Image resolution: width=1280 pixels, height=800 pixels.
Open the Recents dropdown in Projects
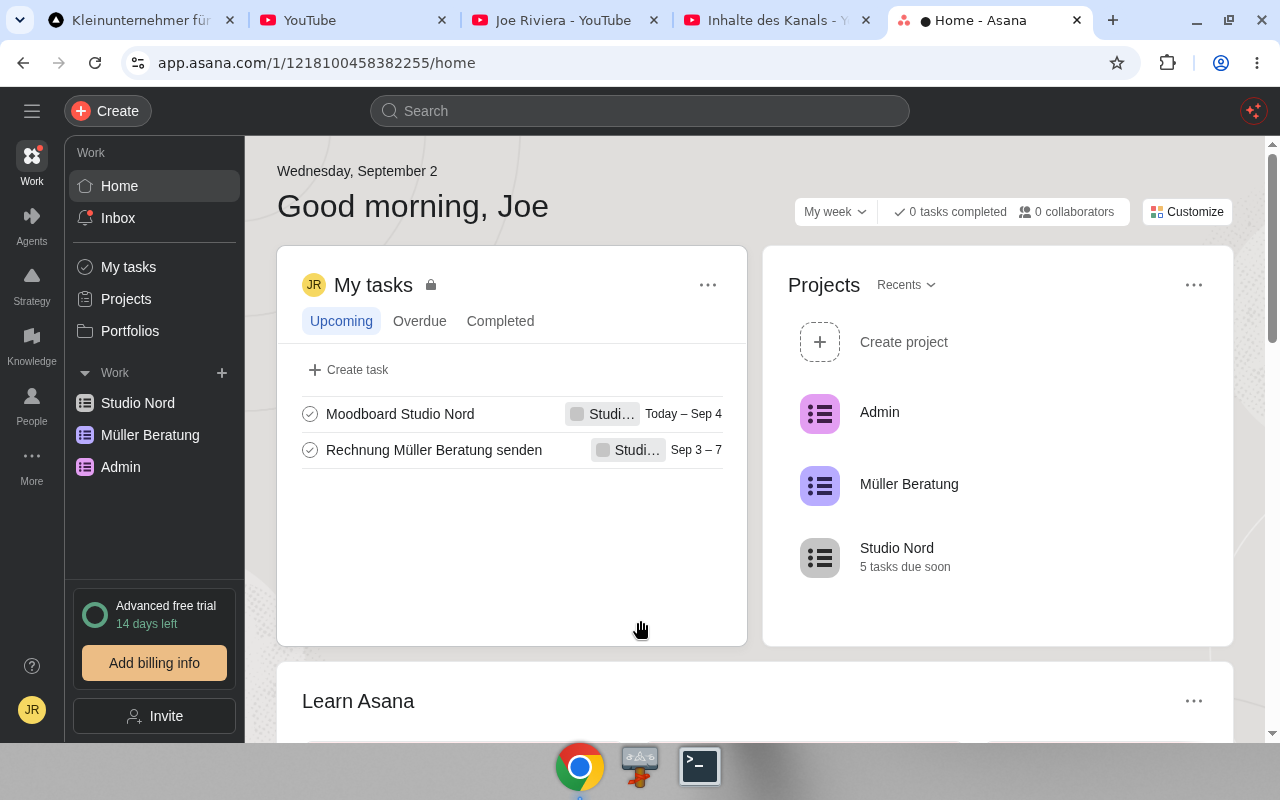pos(907,285)
